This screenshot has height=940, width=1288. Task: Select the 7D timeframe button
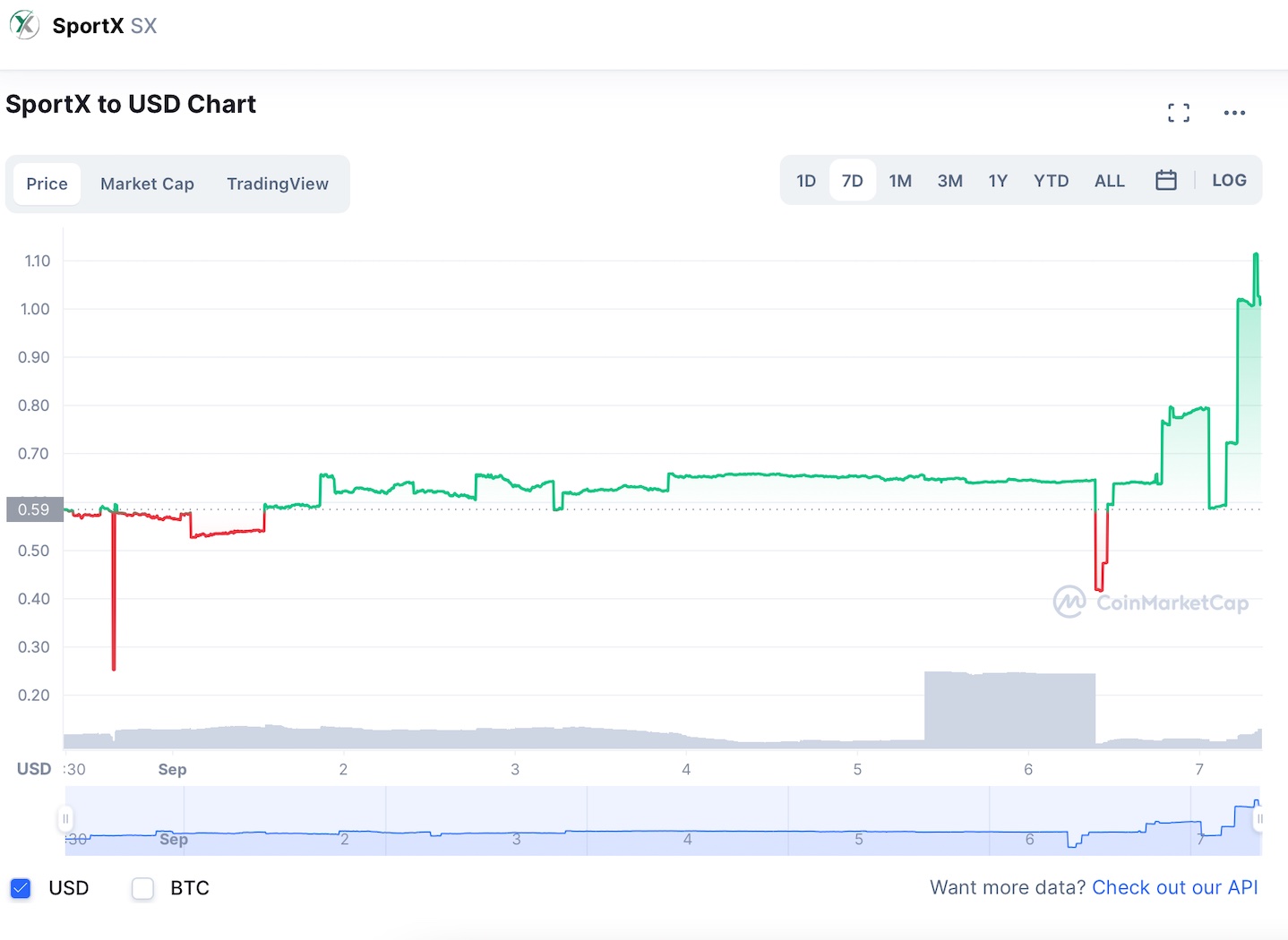(852, 180)
